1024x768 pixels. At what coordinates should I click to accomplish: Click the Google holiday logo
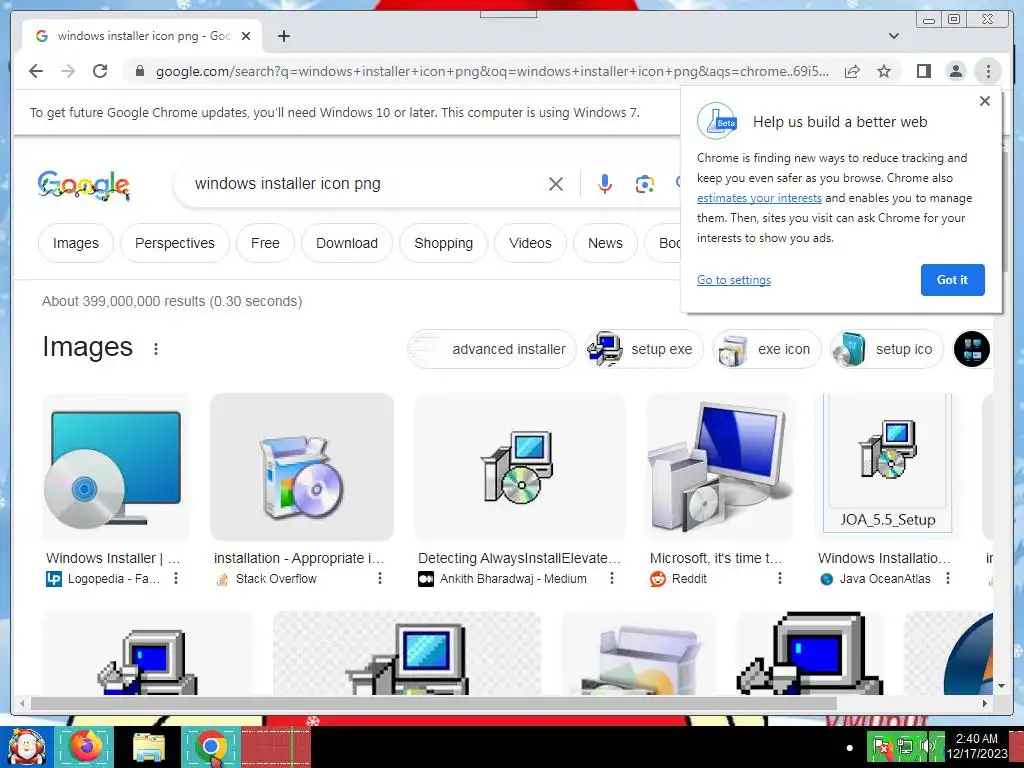click(84, 185)
